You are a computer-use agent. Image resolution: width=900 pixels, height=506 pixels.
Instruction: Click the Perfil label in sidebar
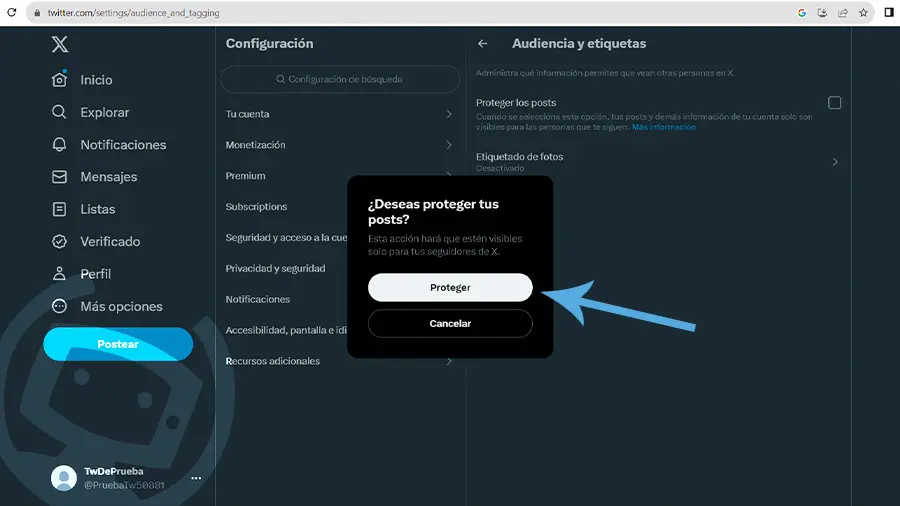tap(95, 274)
